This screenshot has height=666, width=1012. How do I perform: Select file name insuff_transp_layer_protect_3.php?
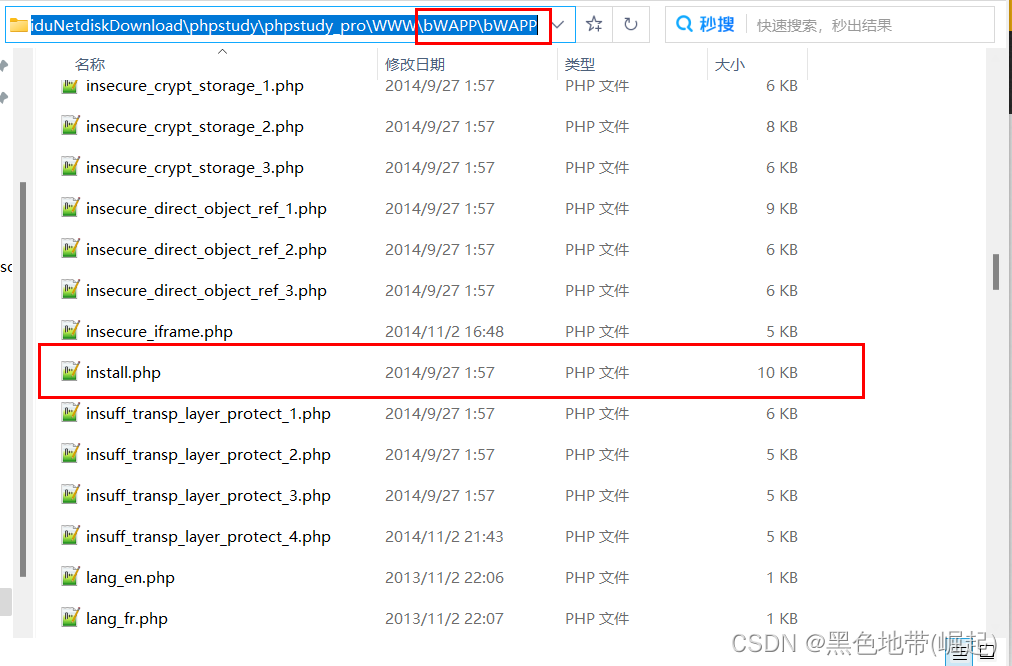click(208, 496)
